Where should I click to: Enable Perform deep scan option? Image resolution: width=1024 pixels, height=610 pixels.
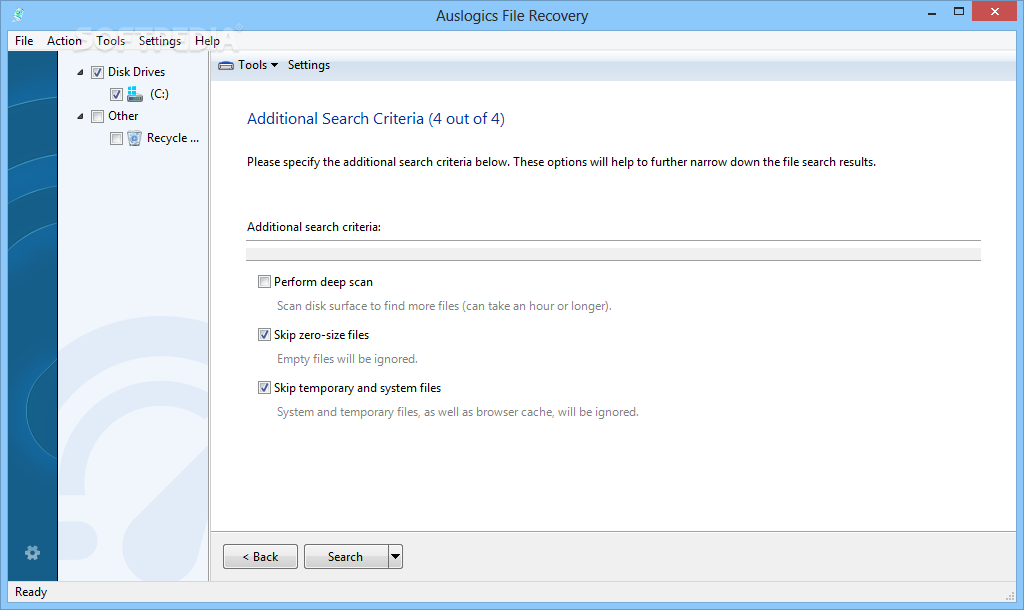tap(264, 281)
